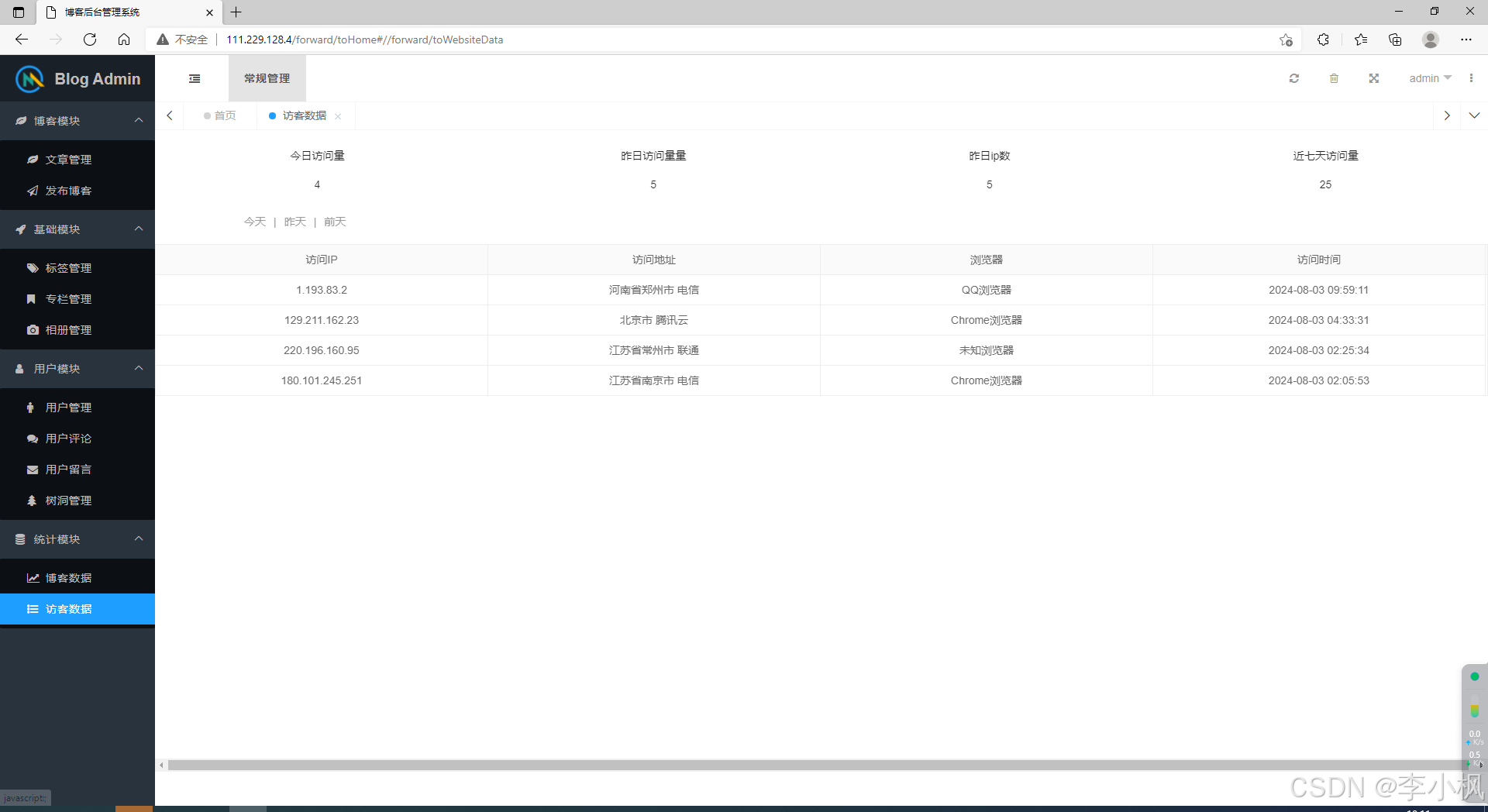Image resolution: width=1488 pixels, height=812 pixels.
Task: Click the 访问时间 column header
Action: click(x=1319, y=260)
